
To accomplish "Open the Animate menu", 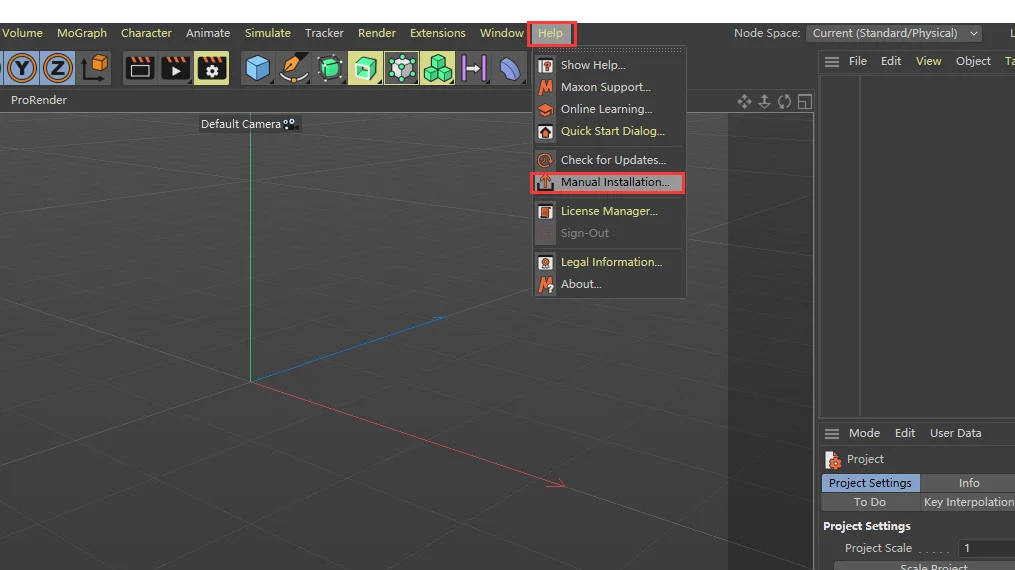I will point(208,33).
